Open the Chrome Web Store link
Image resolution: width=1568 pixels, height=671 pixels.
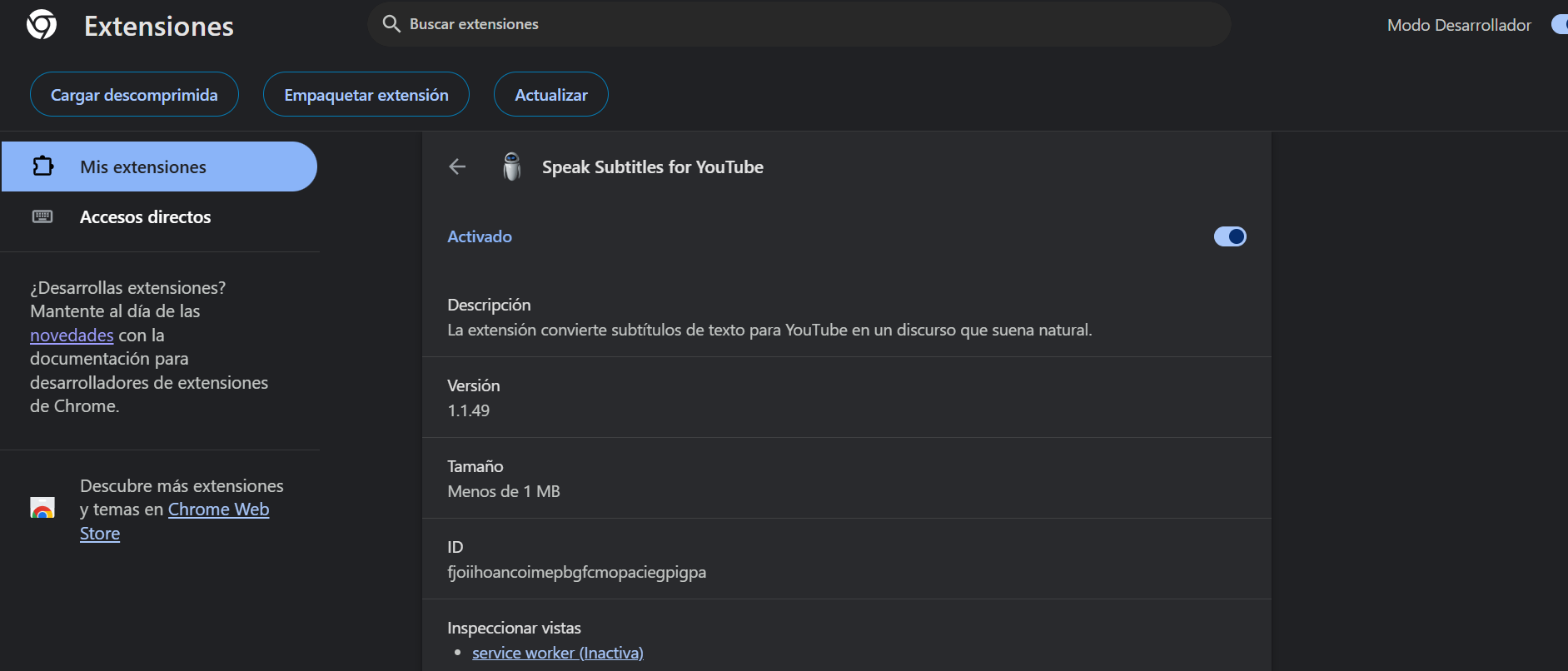[218, 509]
